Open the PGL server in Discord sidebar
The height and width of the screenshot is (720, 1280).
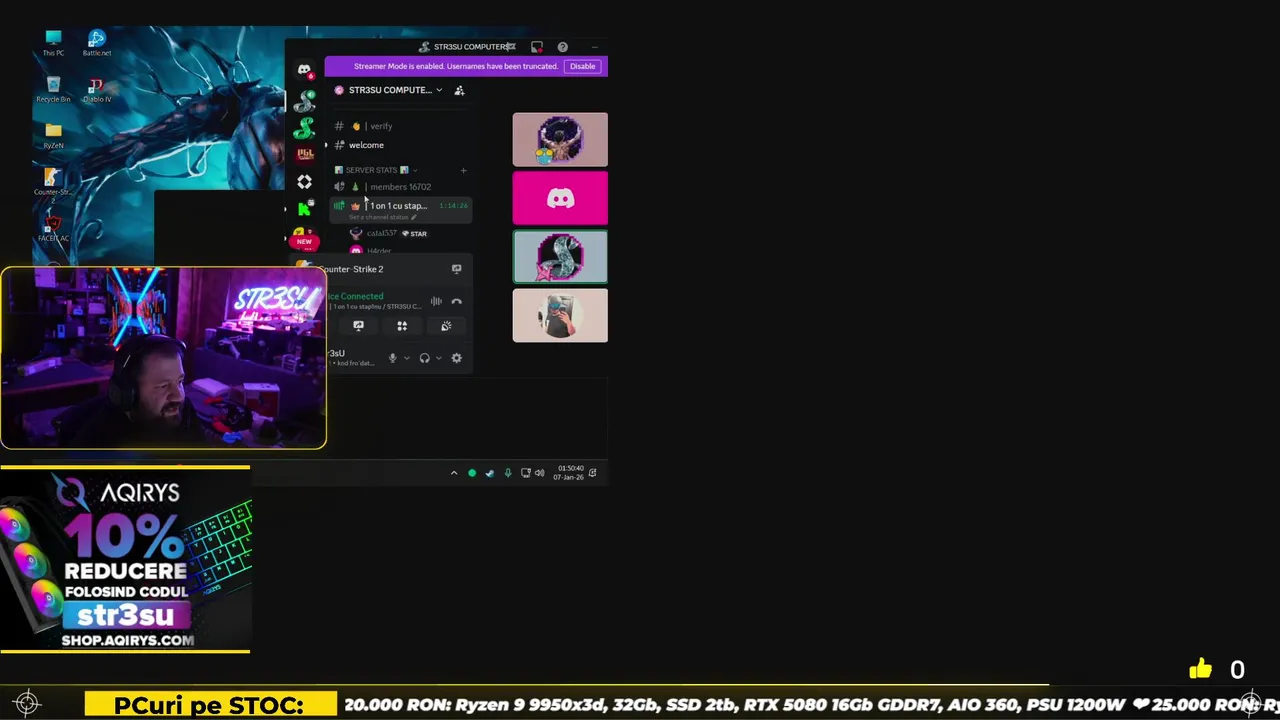pyautogui.click(x=305, y=154)
